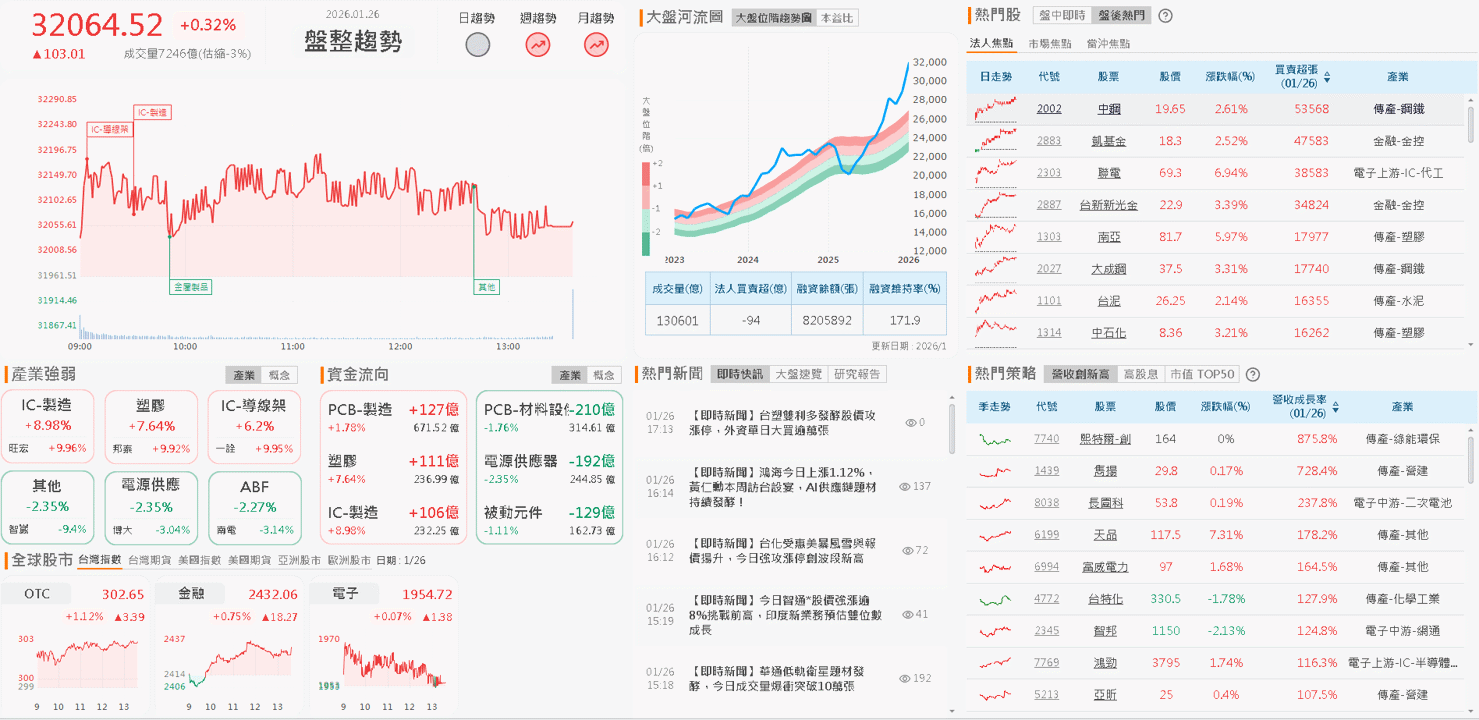1479x720 pixels.
Task: Click the 月趨勢 uptrend icon
Action: [597, 44]
